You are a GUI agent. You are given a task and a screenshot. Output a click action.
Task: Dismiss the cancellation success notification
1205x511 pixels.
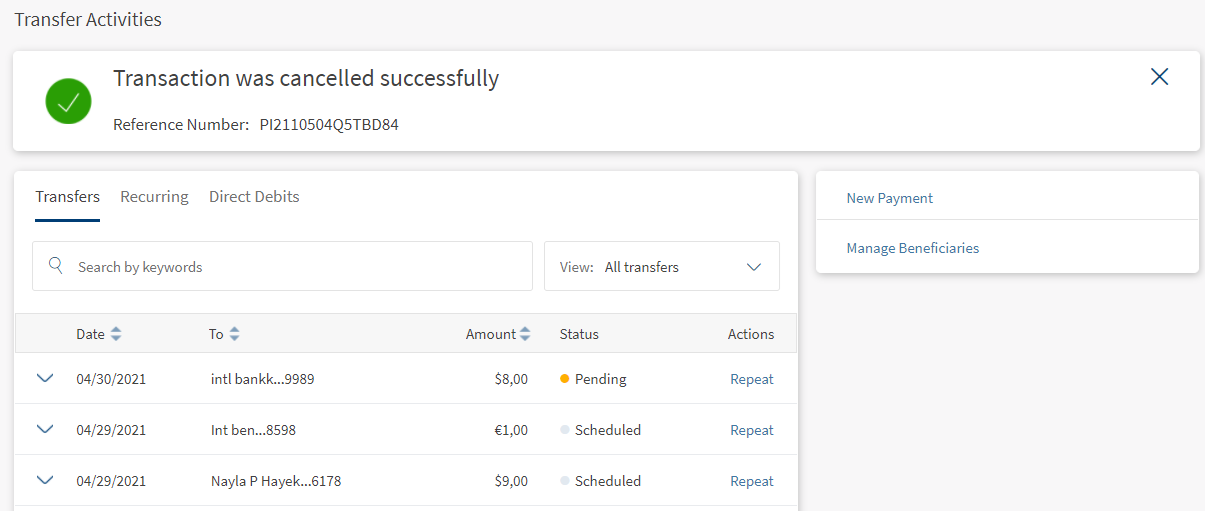tap(1159, 77)
